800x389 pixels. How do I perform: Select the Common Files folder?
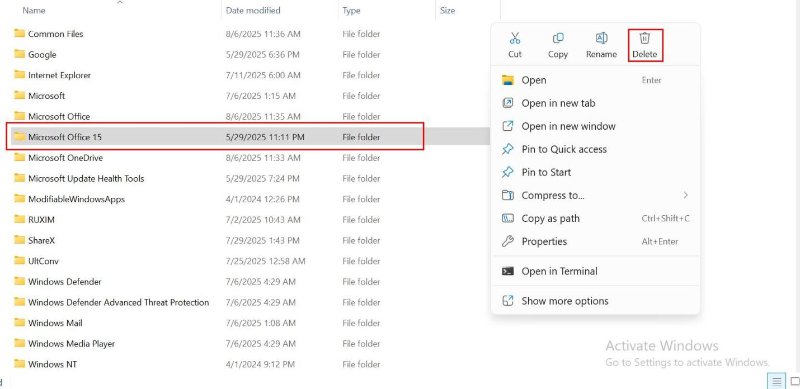56,34
